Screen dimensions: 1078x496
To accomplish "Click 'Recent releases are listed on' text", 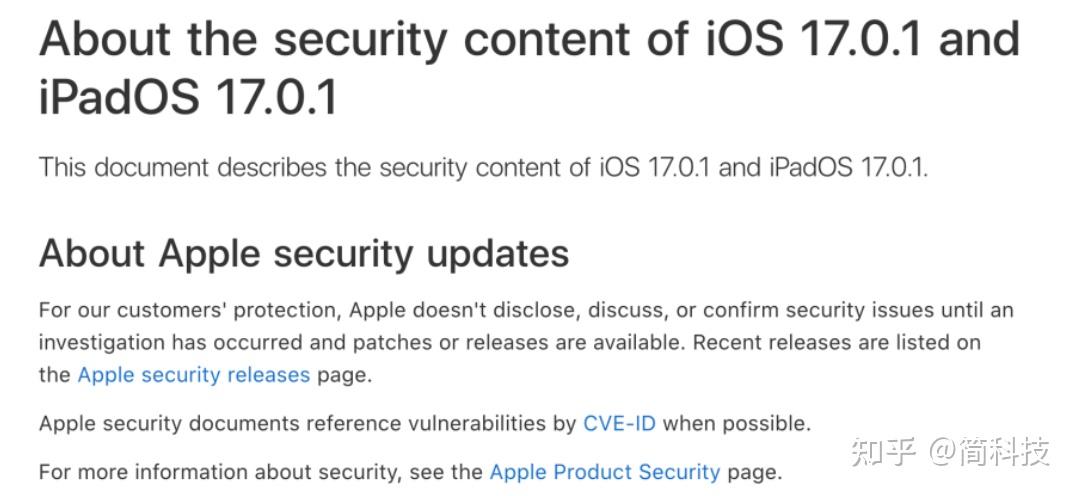I will (836, 343).
